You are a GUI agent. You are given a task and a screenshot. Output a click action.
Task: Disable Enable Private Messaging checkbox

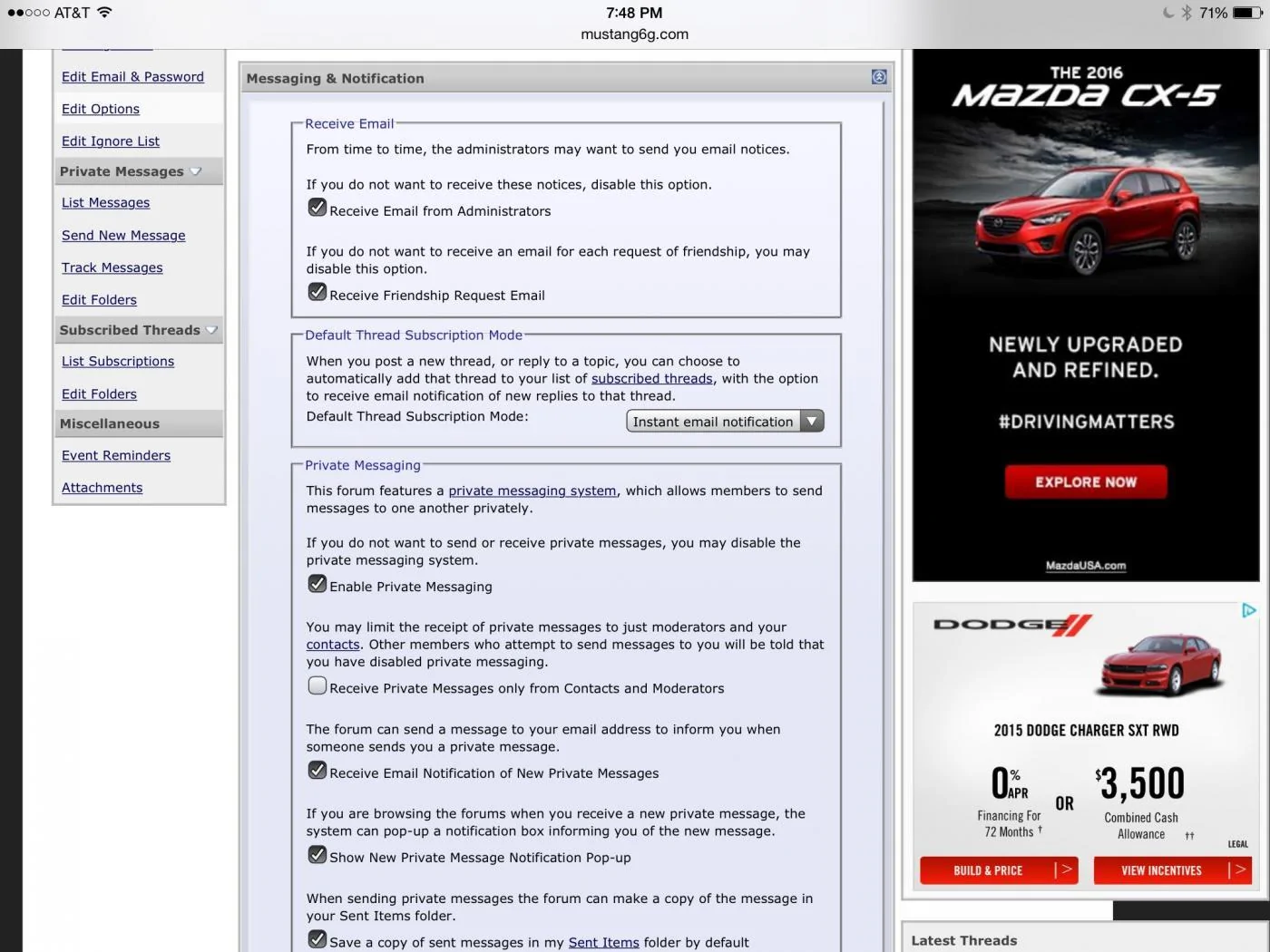click(x=317, y=583)
